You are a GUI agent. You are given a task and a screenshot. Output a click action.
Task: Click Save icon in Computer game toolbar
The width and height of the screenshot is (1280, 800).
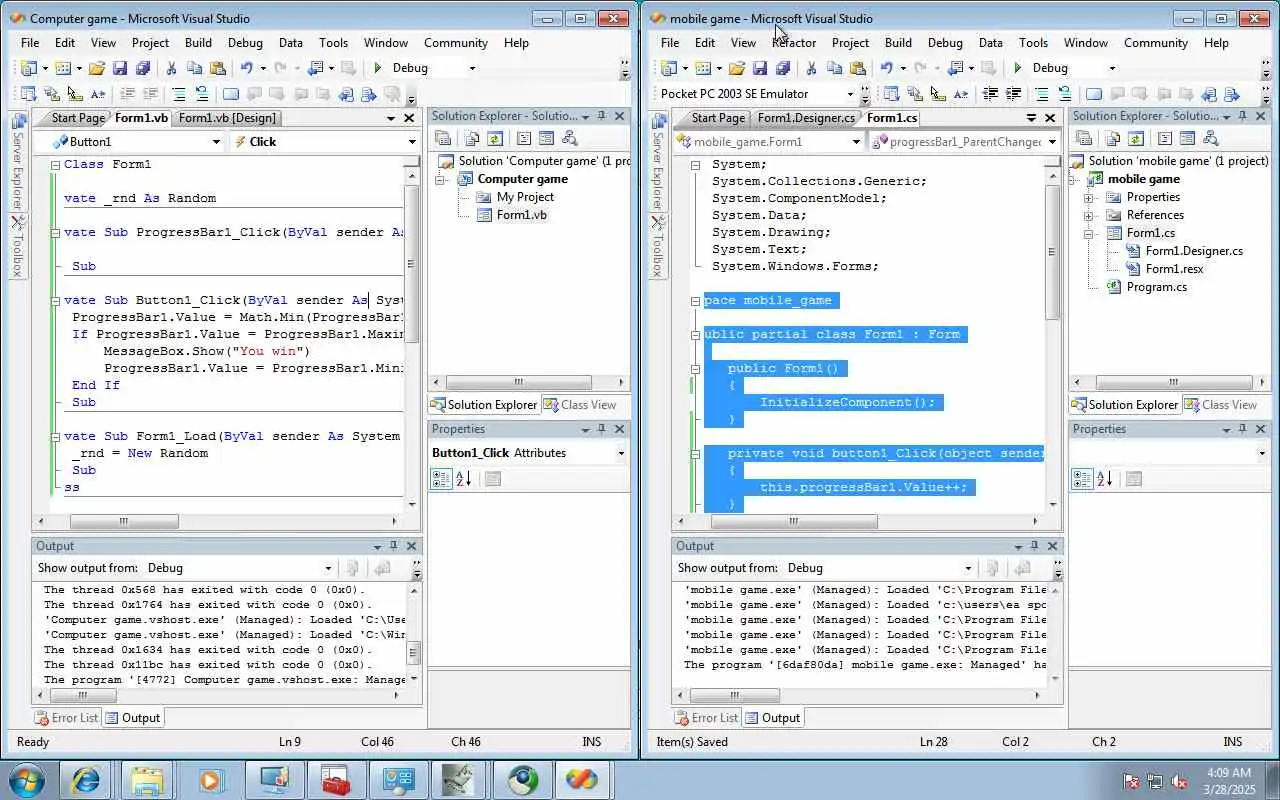coord(120,68)
